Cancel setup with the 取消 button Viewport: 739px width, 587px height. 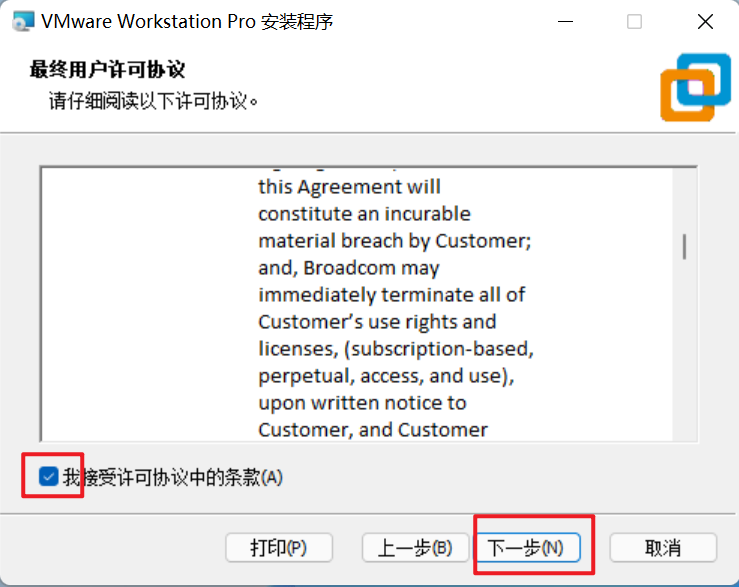click(663, 548)
